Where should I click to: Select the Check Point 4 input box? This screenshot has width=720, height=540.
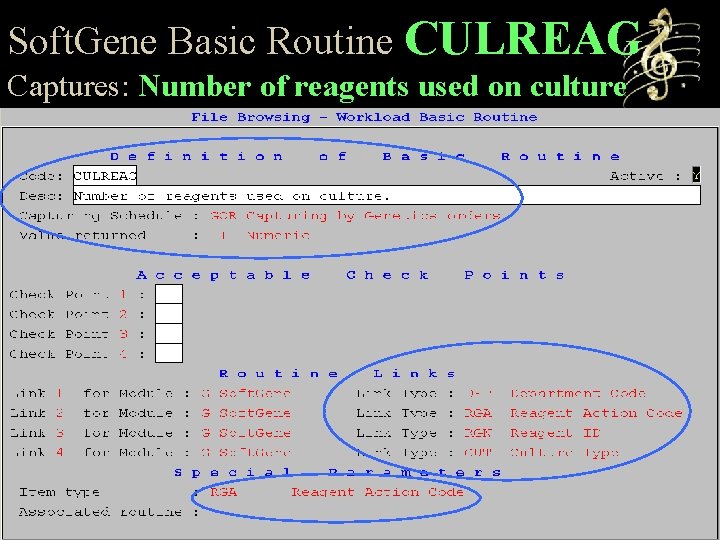pos(169,353)
